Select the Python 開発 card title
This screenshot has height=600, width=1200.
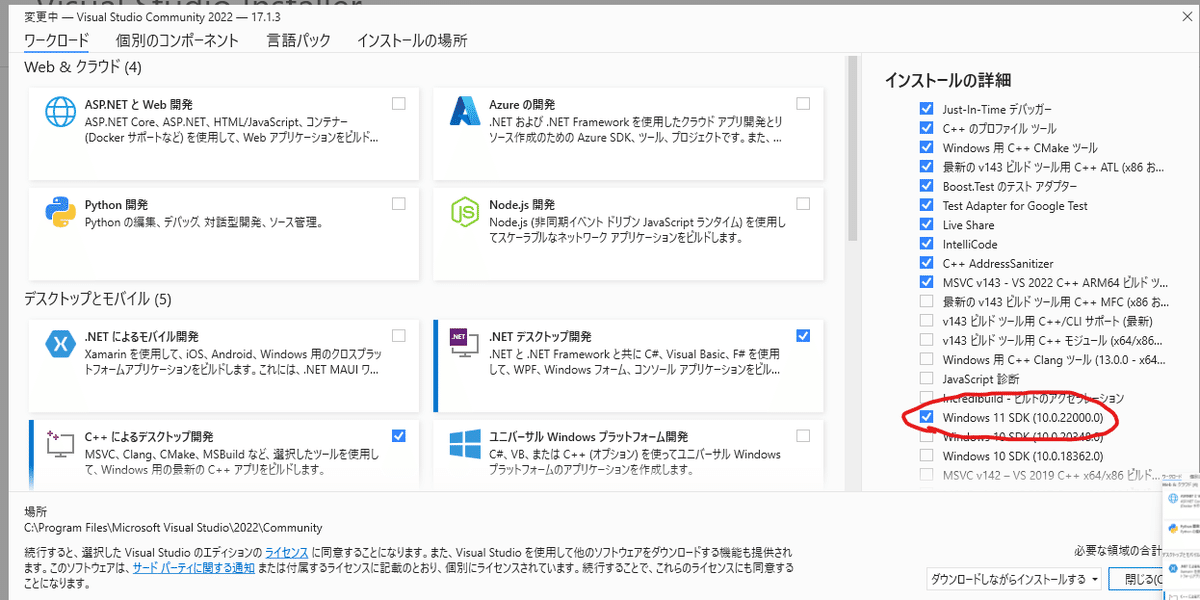point(117,206)
